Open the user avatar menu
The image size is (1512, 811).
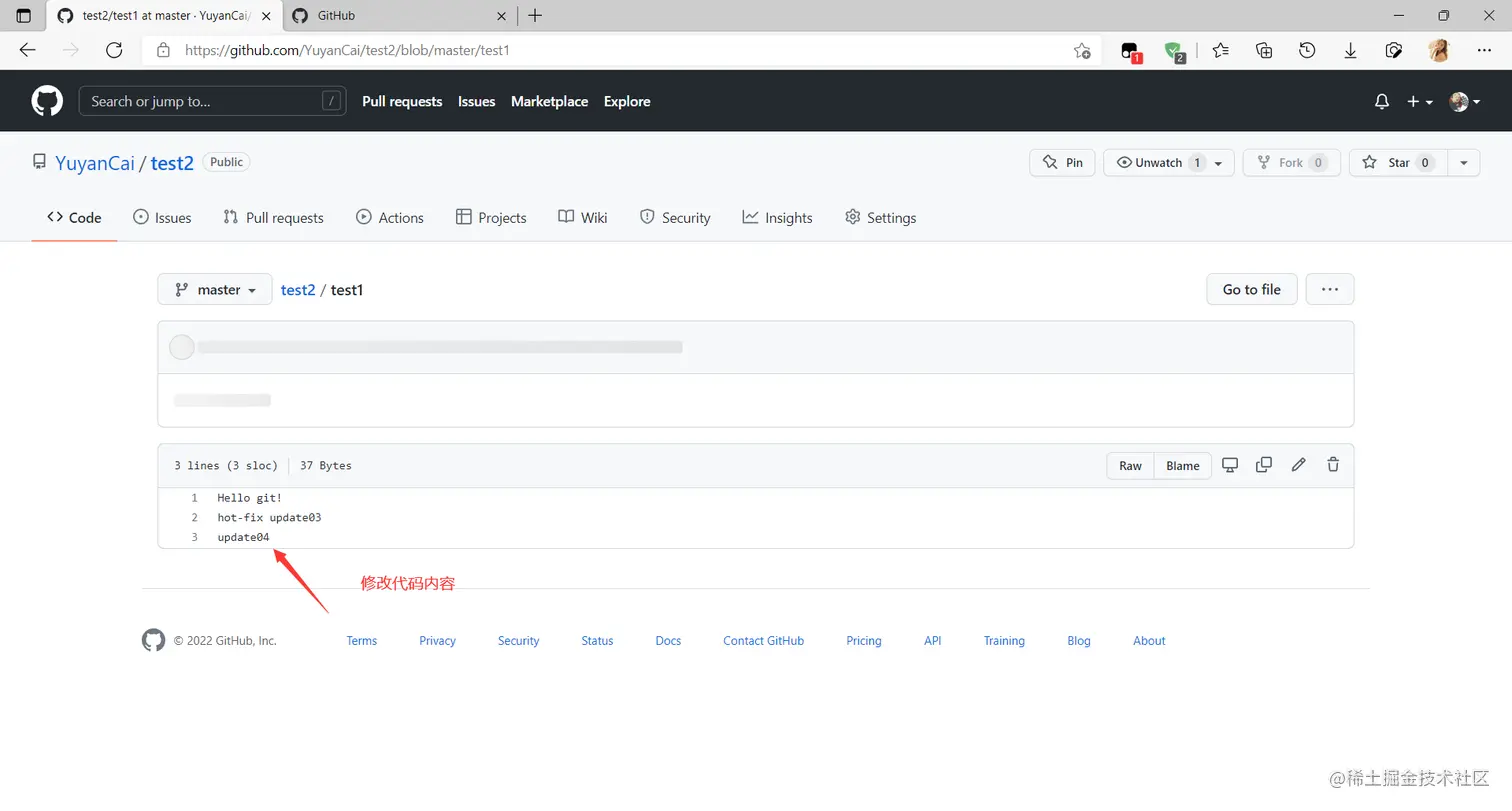coord(1465,101)
